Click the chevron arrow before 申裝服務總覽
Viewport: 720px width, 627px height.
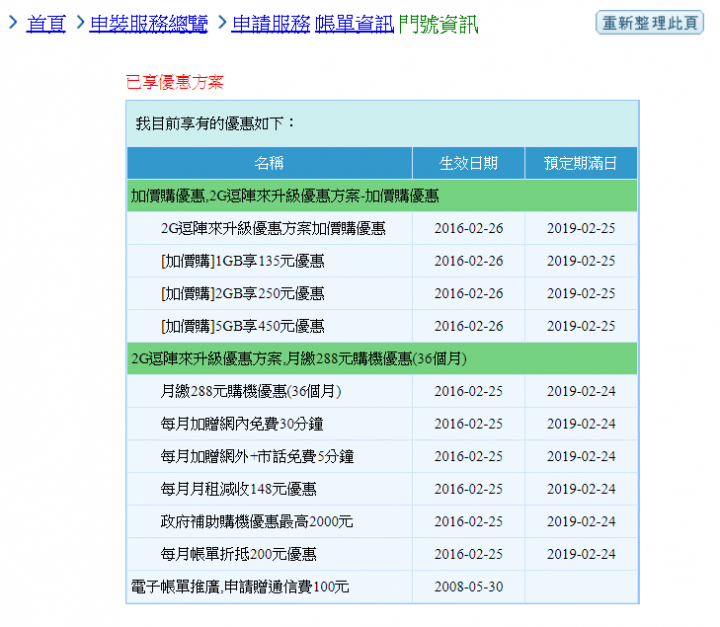coord(80,22)
